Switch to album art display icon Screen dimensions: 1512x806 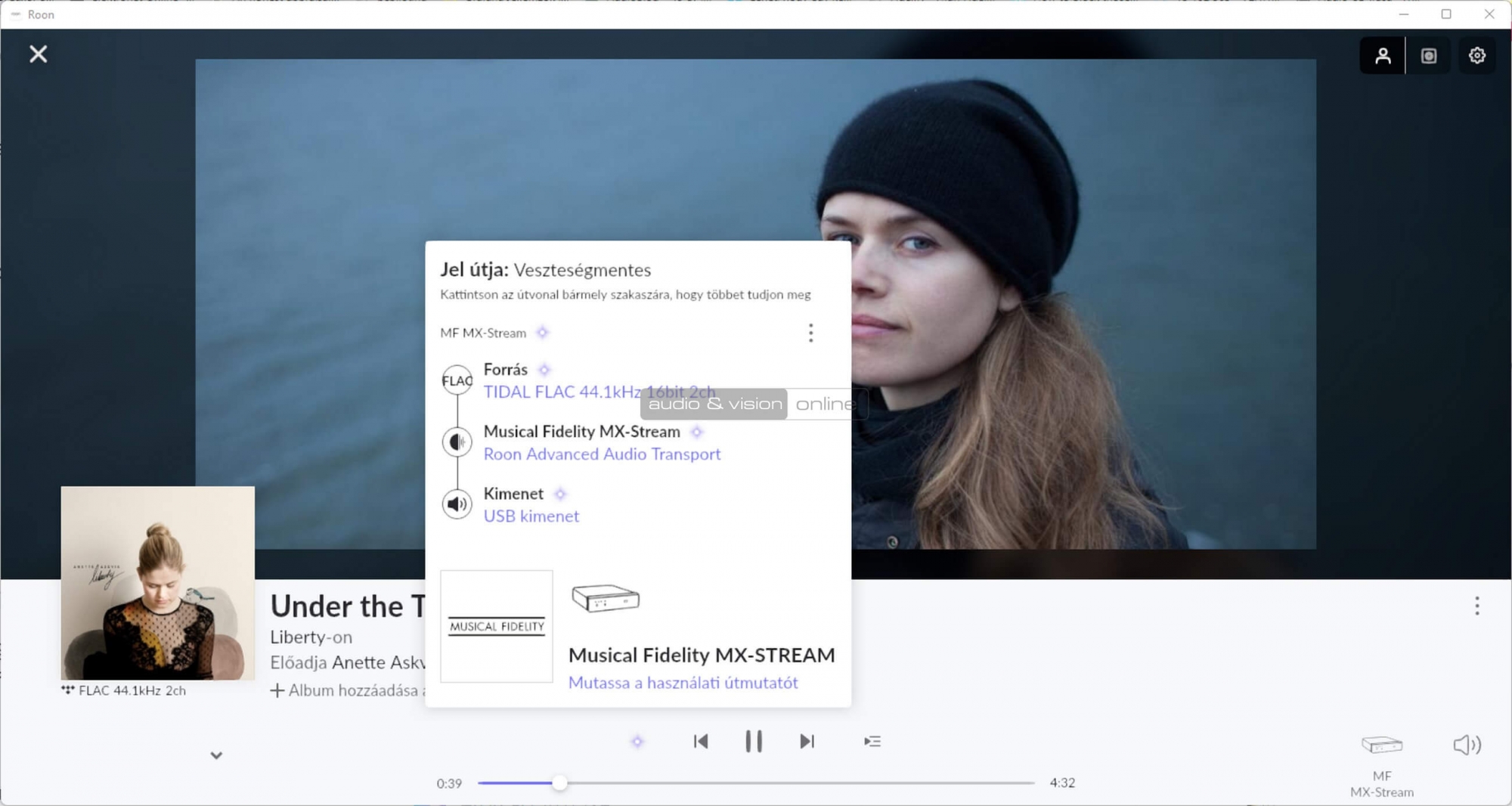click(x=1429, y=56)
